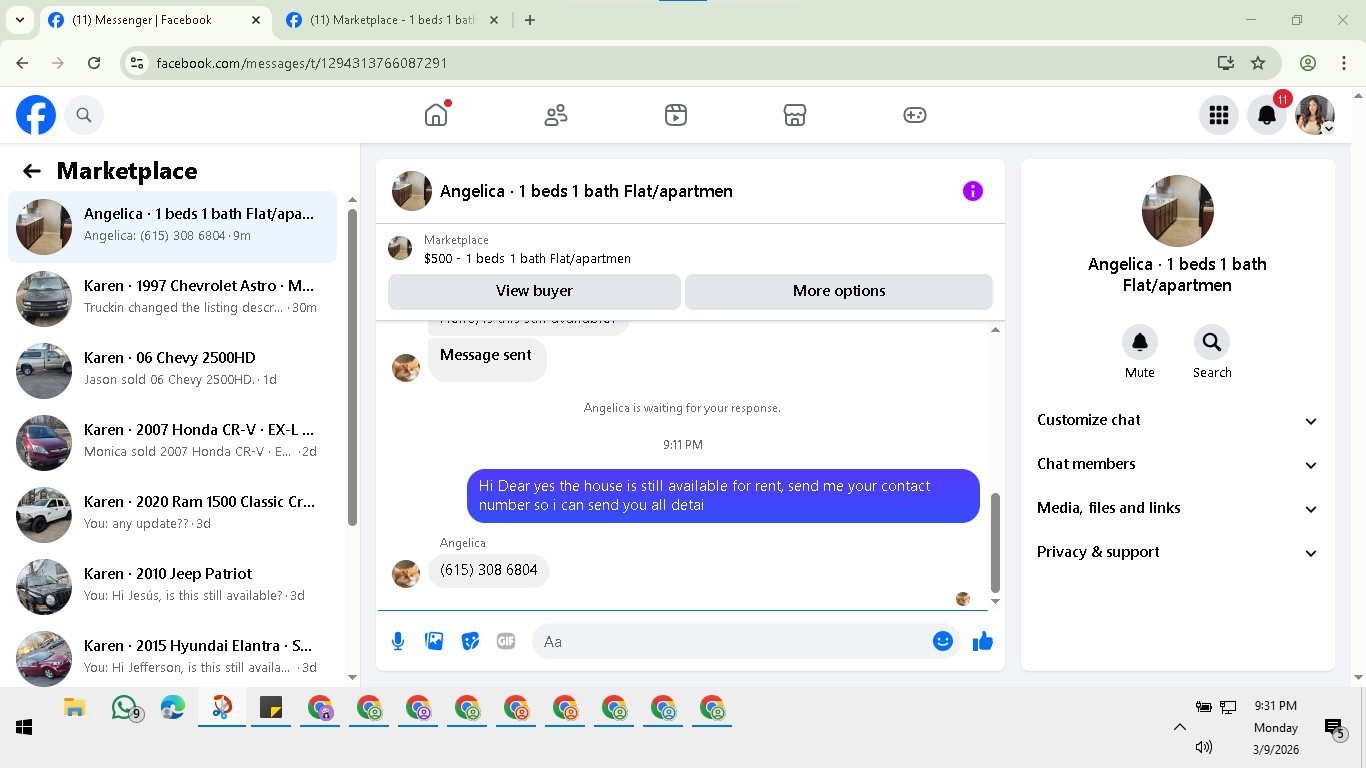Open the purple conversation information icon
The width and height of the screenshot is (1366, 768).
coord(973,191)
